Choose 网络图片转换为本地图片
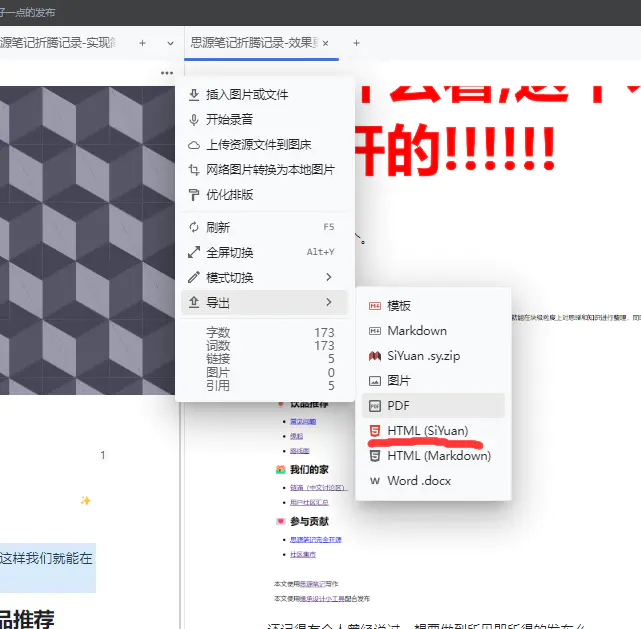Image resolution: width=641 pixels, height=629 pixels. (264, 170)
